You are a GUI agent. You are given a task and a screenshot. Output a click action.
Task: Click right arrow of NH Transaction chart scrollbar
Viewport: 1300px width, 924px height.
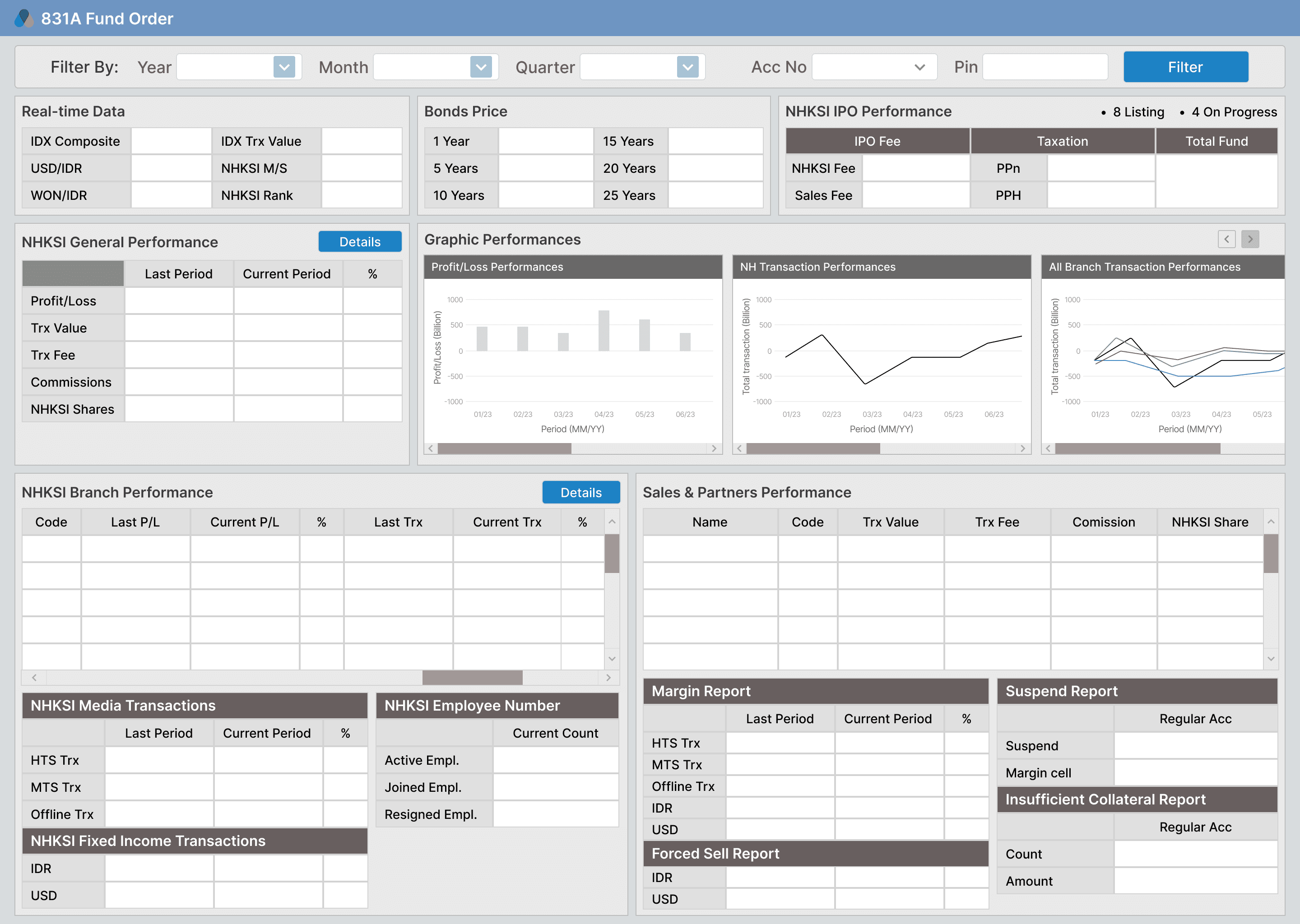pyautogui.click(x=1023, y=448)
